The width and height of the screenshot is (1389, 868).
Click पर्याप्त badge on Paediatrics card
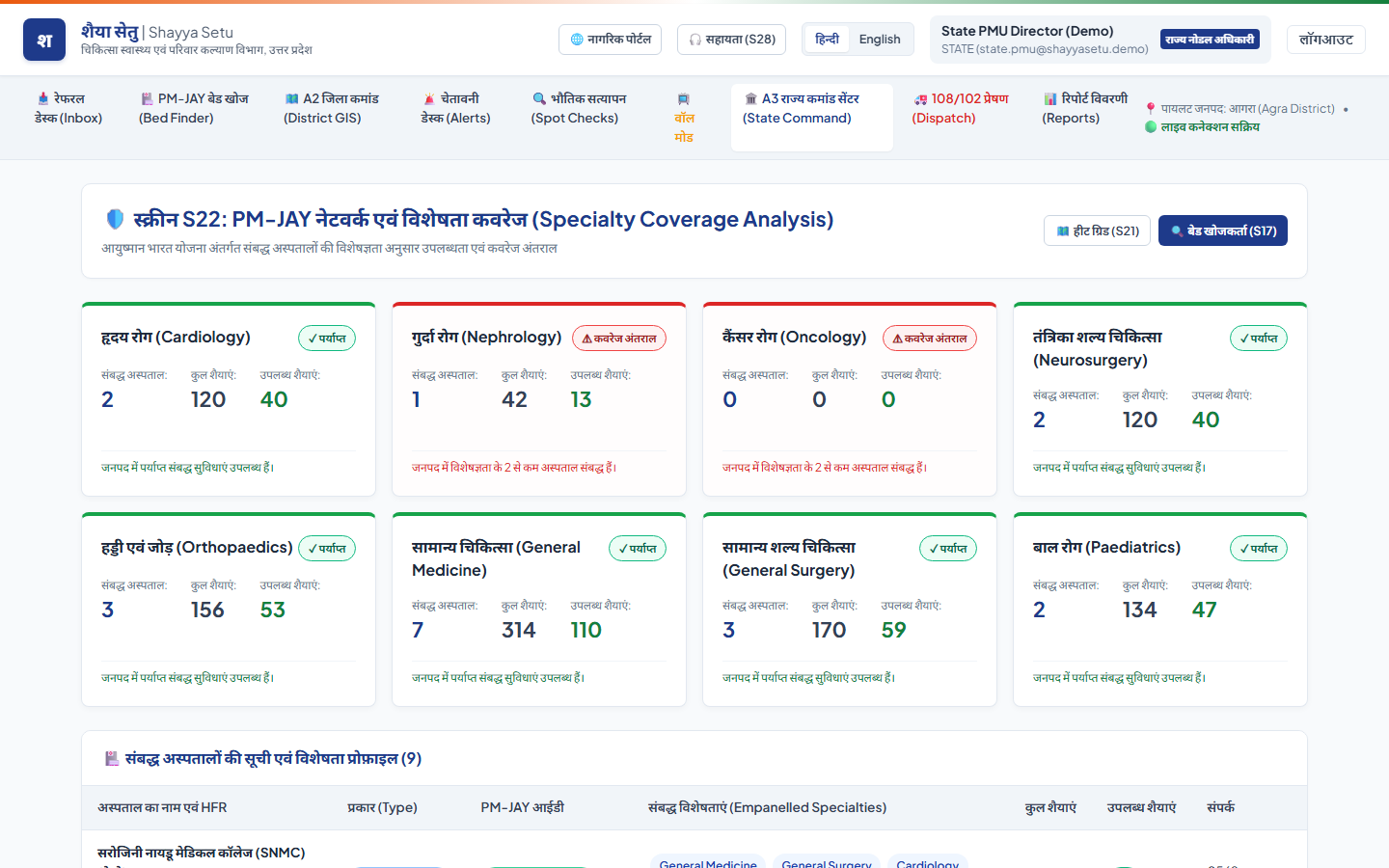pyautogui.click(x=1259, y=549)
